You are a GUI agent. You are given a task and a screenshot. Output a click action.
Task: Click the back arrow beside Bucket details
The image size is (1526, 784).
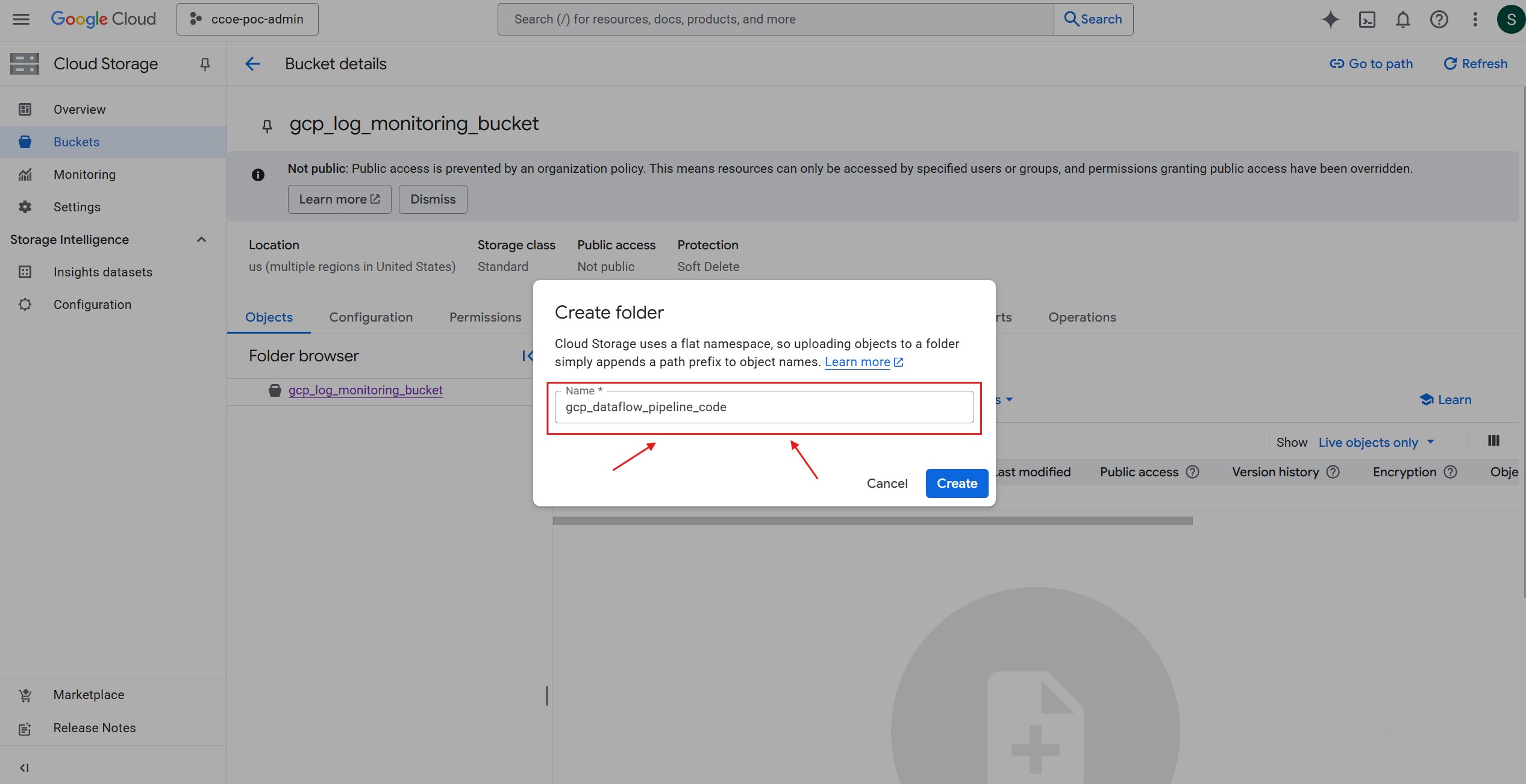[x=252, y=64]
